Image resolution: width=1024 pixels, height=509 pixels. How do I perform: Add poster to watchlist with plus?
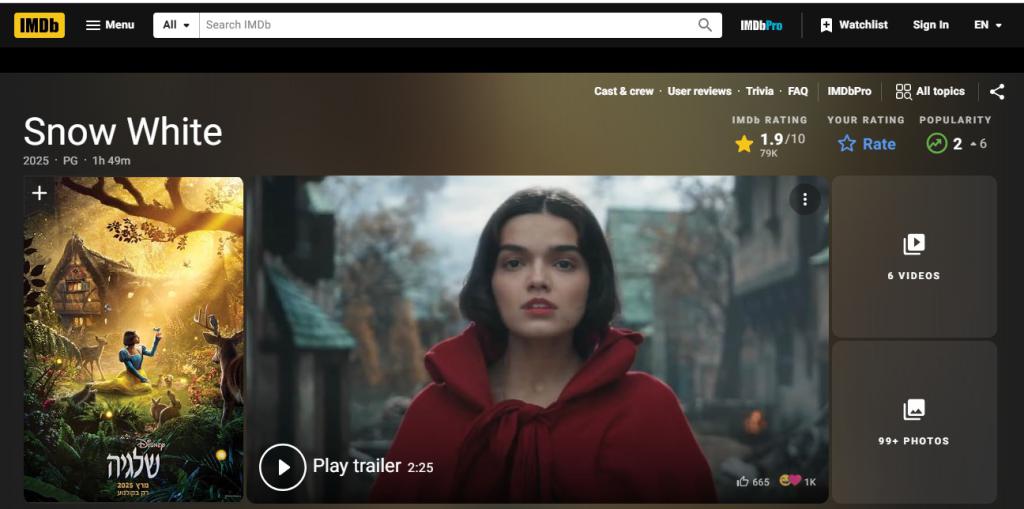pos(39,193)
